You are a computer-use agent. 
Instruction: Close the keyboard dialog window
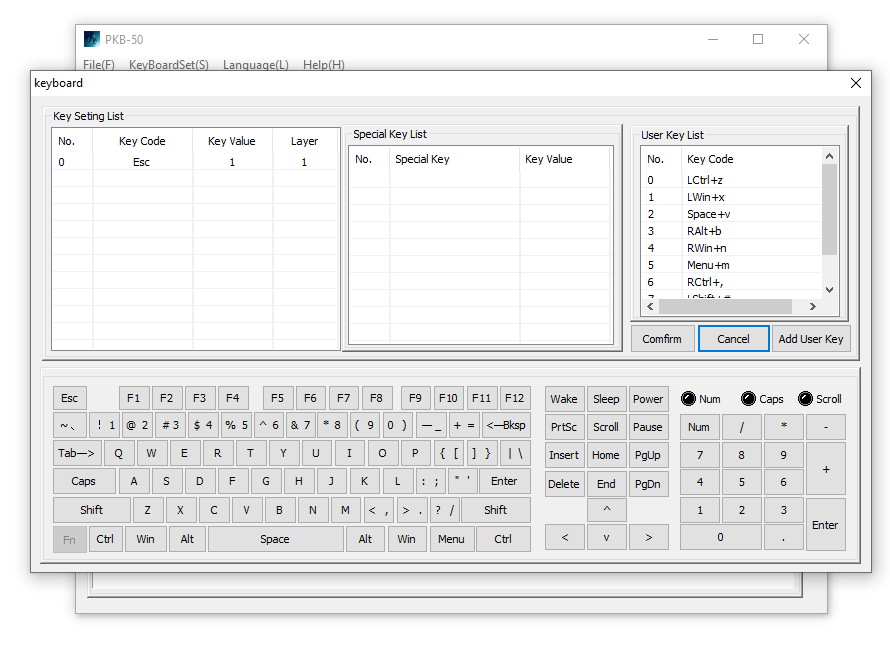point(855,83)
